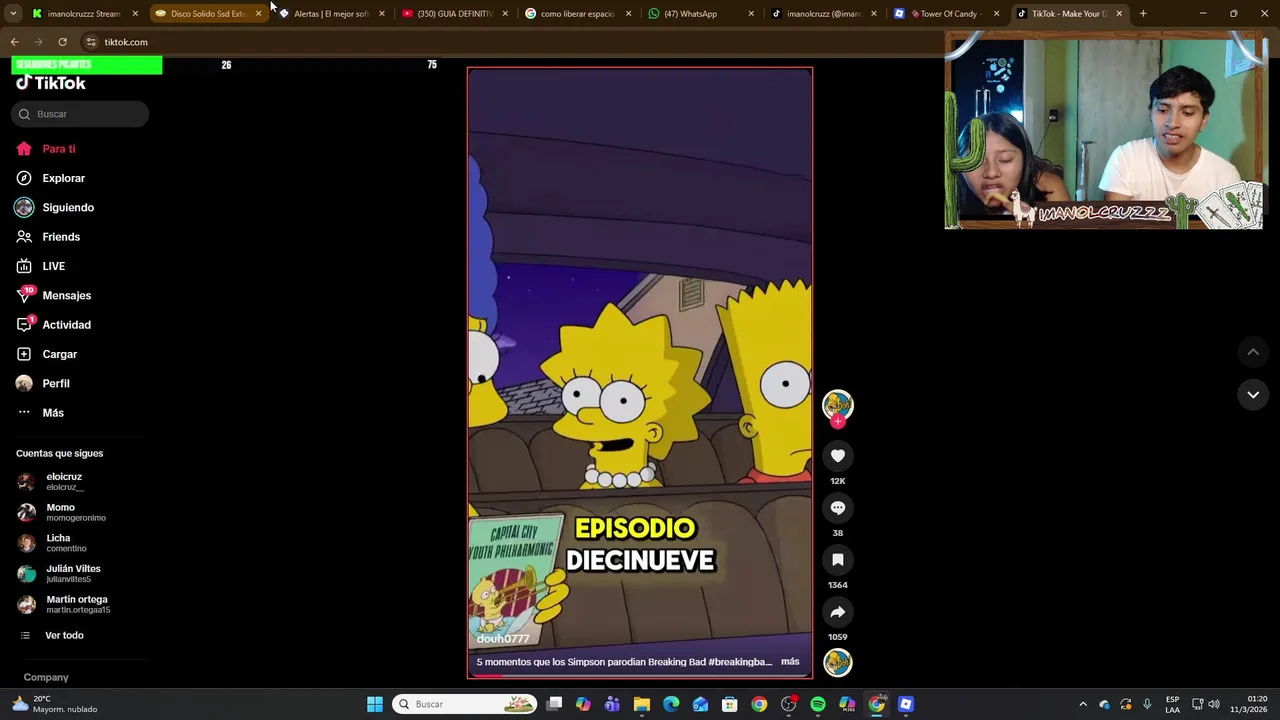
Task: Expand caption with más link
Action: (x=790, y=662)
